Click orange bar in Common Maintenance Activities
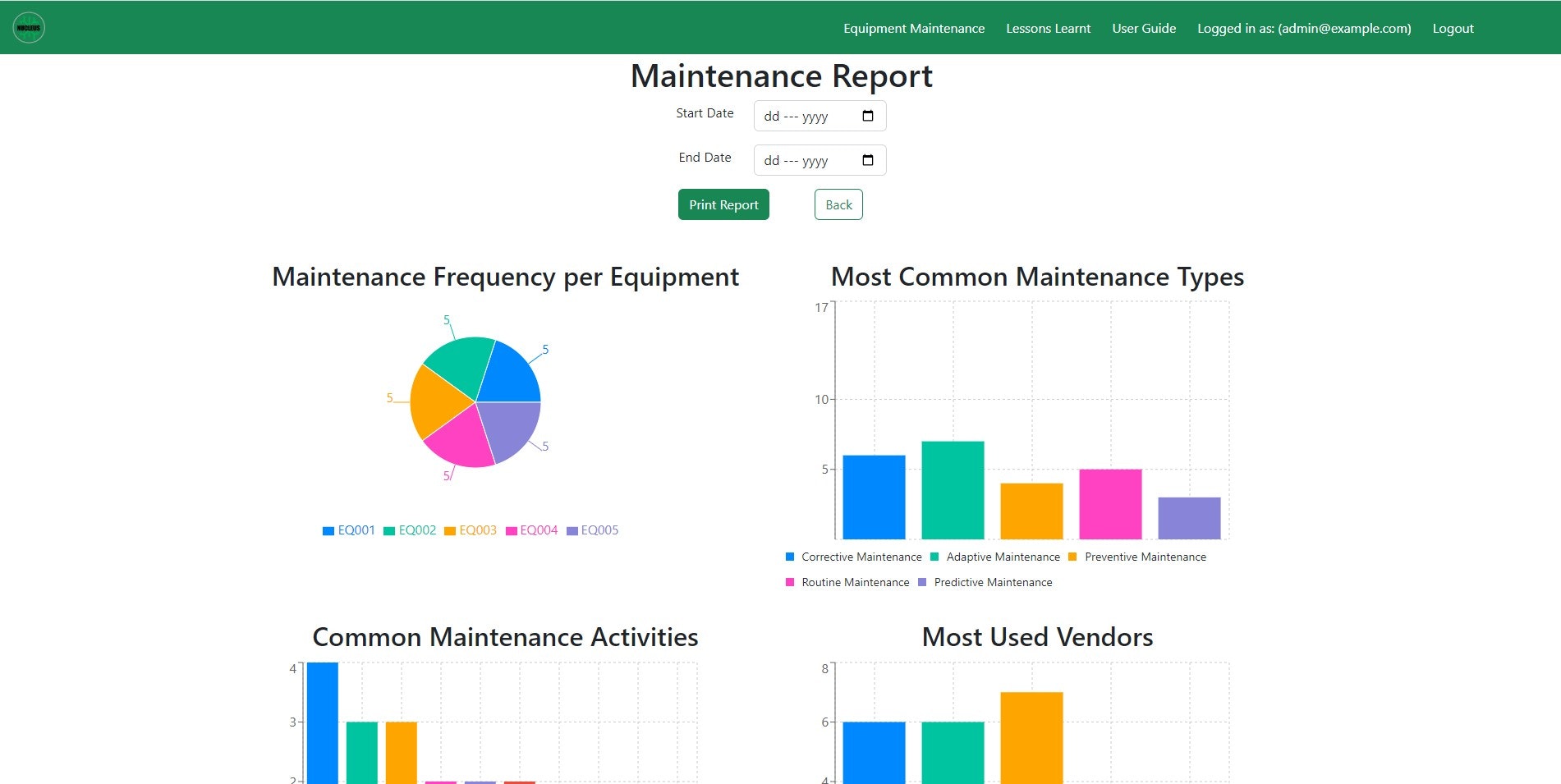The image size is (1561, 784). tap(402, 753)
